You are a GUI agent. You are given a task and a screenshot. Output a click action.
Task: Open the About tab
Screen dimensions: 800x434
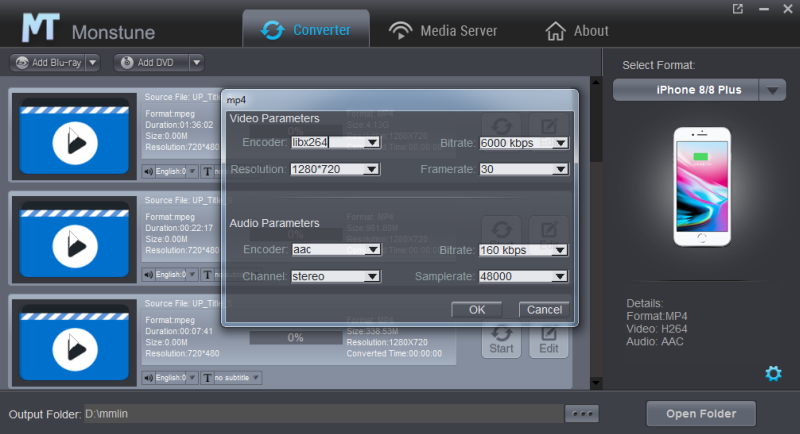[576, 30]
